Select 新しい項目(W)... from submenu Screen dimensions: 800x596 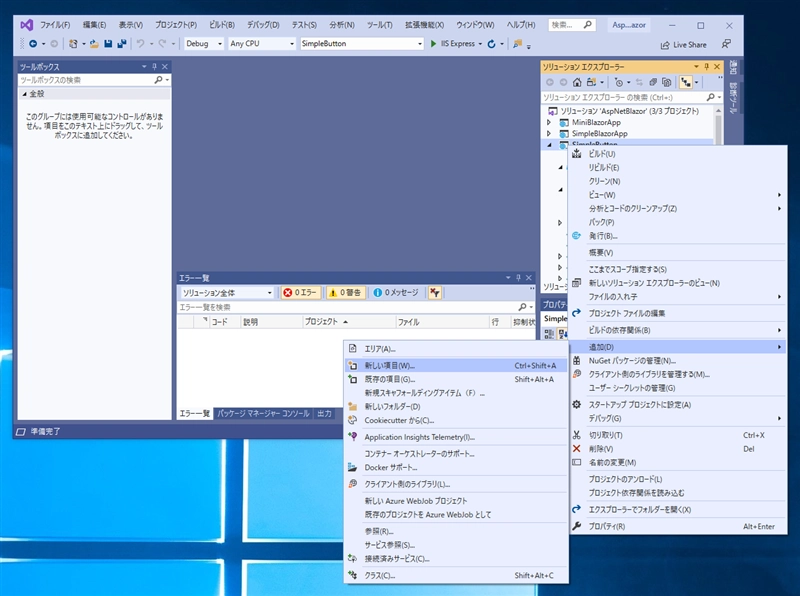click(456, 365)
